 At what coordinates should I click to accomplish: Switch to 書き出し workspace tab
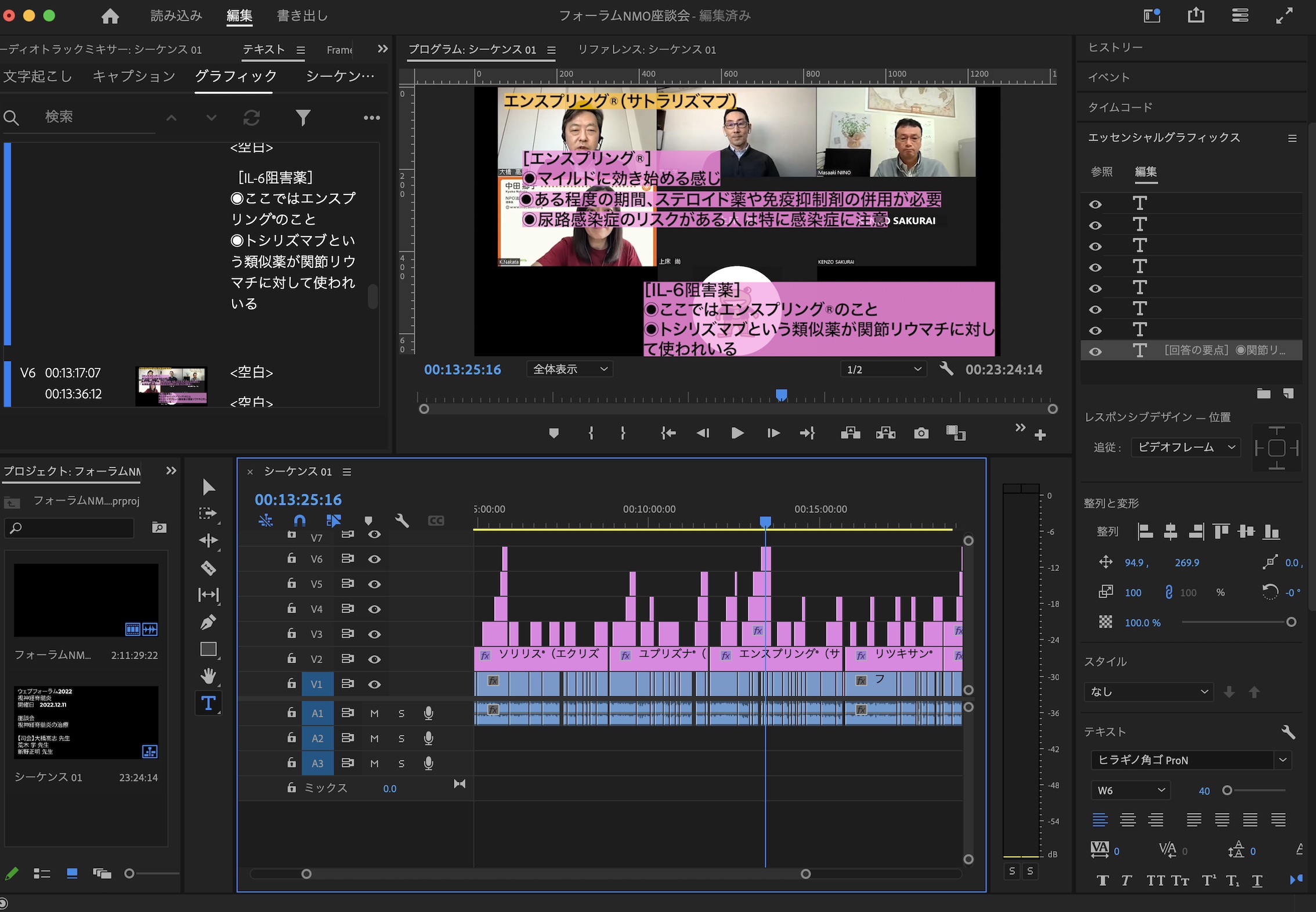(302, 16)
